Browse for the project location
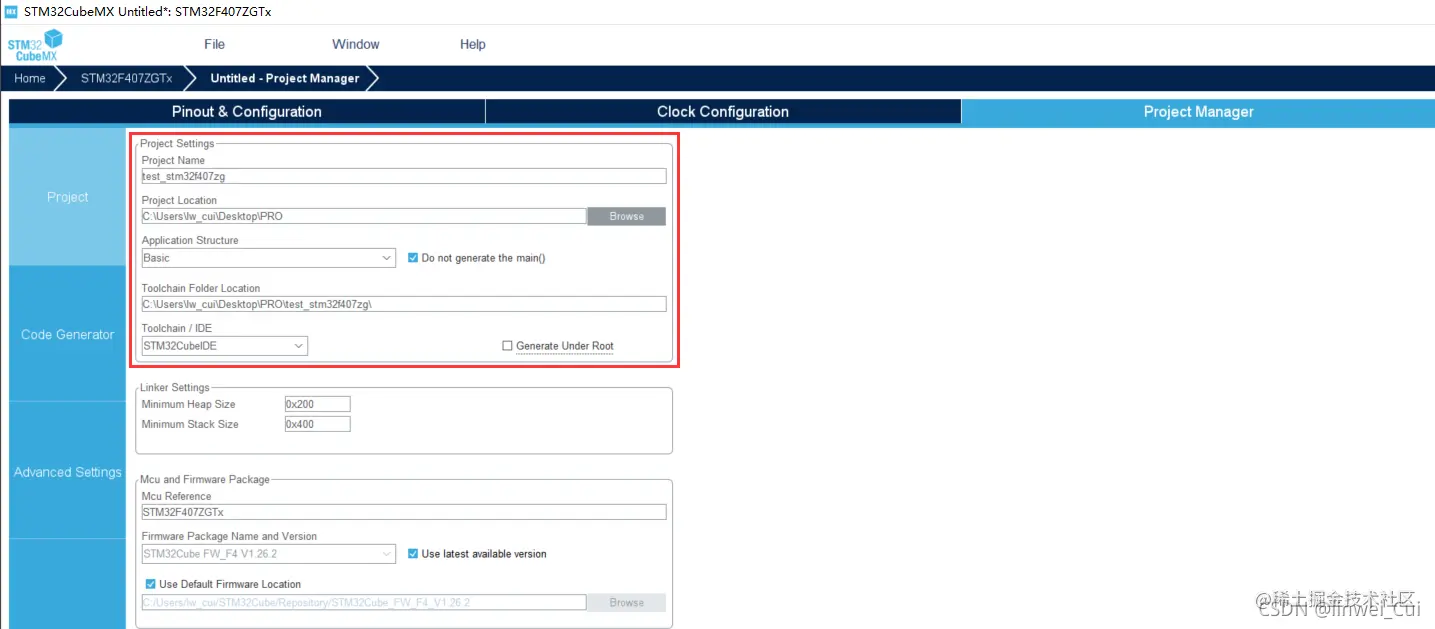This screenshot has width=1435, height=629. pyautogui.click(x=626, y=216)
